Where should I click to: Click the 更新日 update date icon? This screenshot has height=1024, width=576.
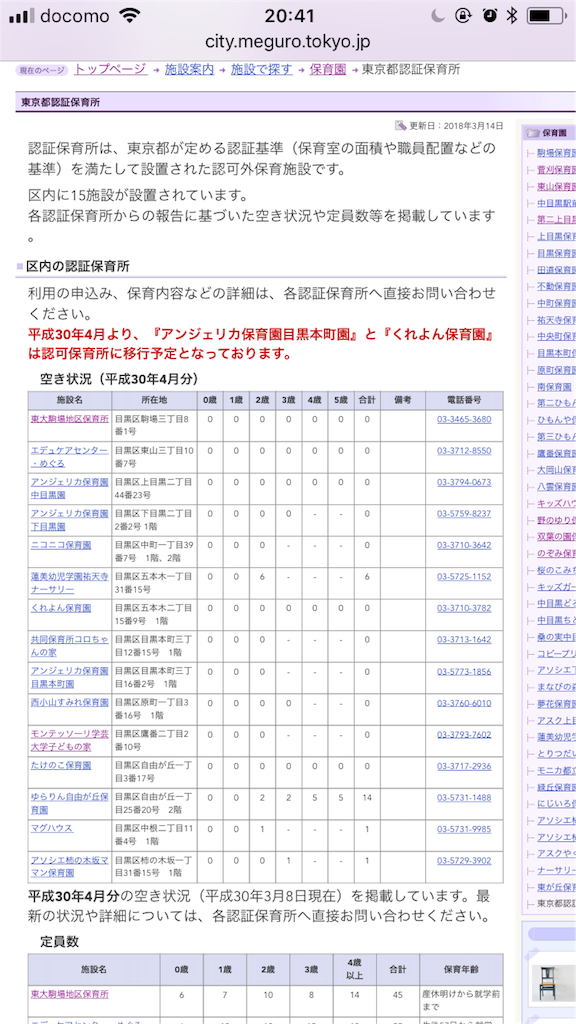(400, 125)
